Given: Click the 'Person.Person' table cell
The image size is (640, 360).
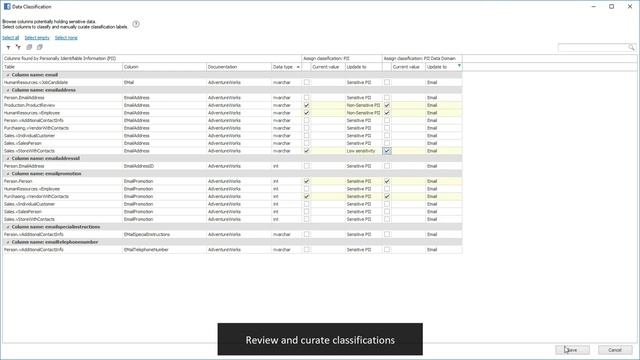Looking at the screenshot, I should coord(62,181).
